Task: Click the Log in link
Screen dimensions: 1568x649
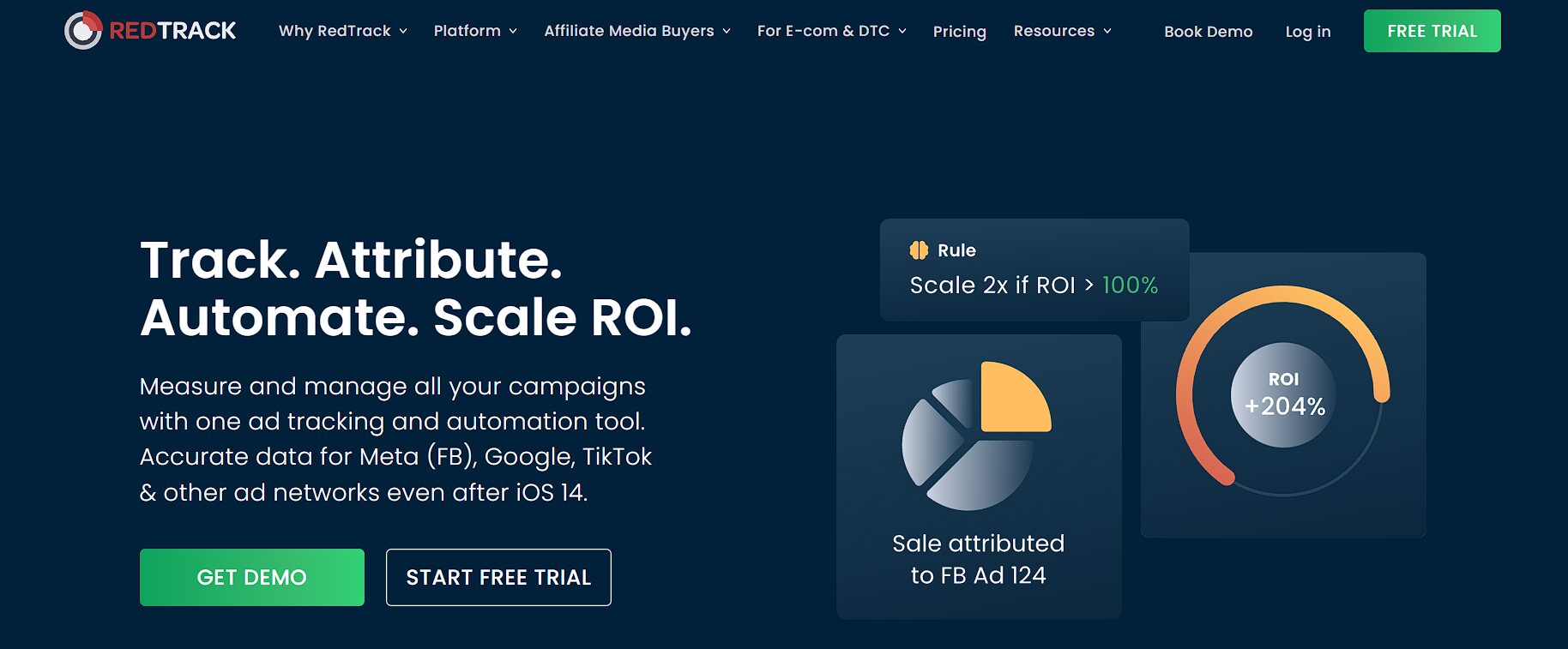Action: pos(1307,32)
